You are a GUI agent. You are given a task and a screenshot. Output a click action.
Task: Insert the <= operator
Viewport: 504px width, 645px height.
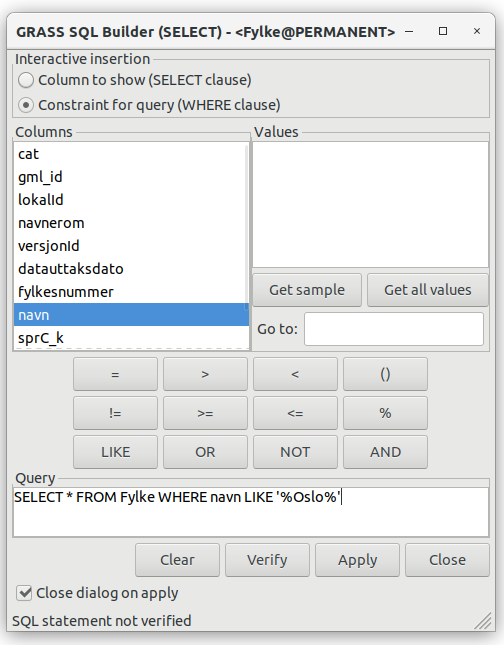coord(295,413)
